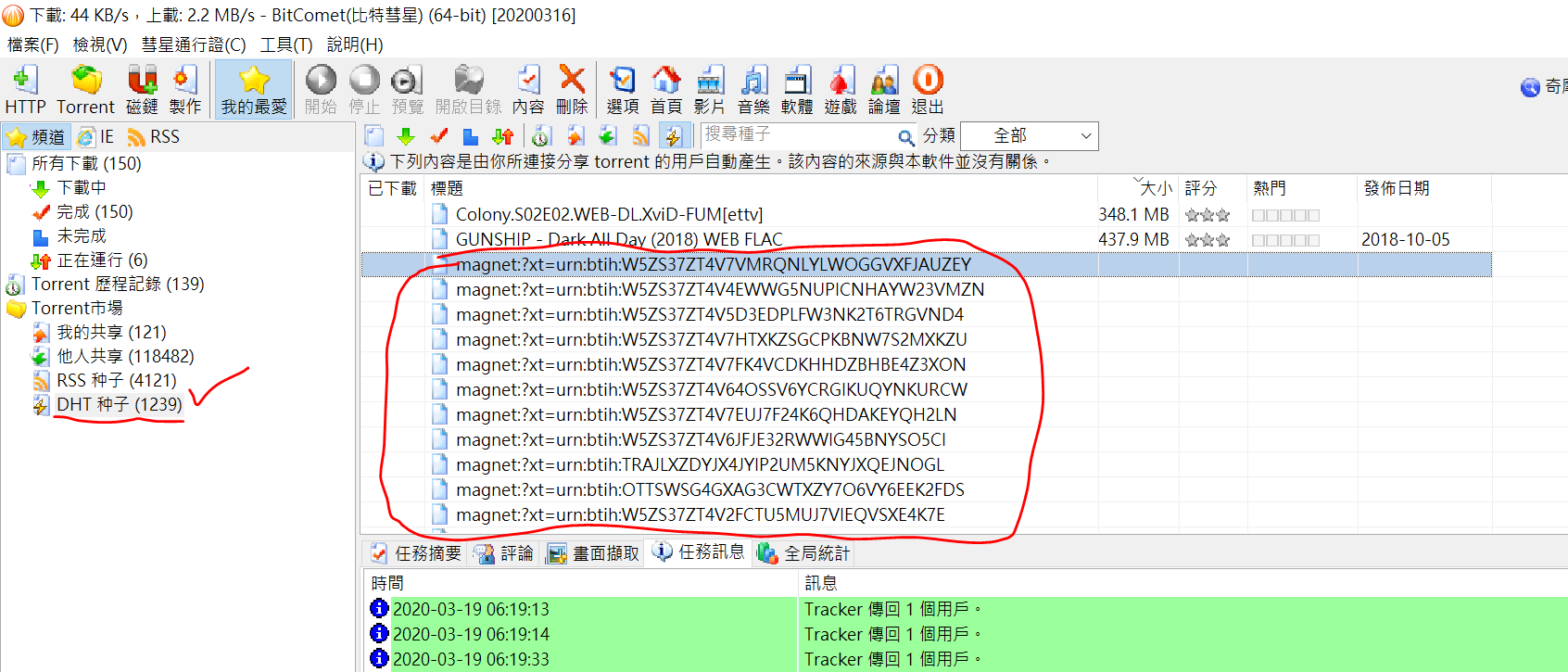This screenshot has width=1568, height=672.
Task: Switch to the 評論 tab
Action: point(504,553)
